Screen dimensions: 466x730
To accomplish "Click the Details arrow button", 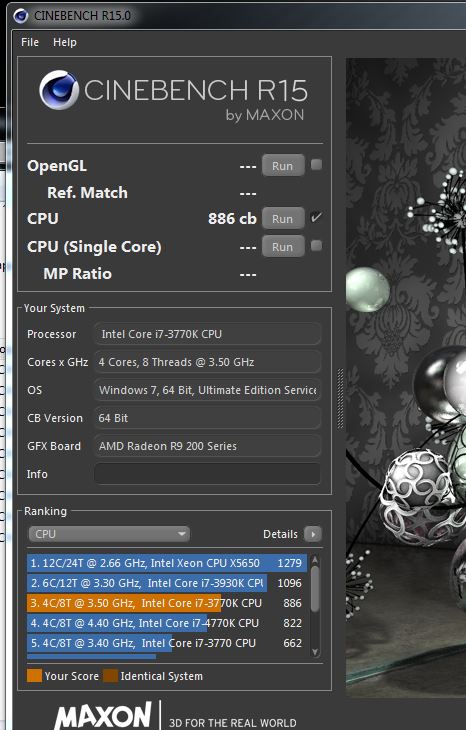I will pos(313,534).
